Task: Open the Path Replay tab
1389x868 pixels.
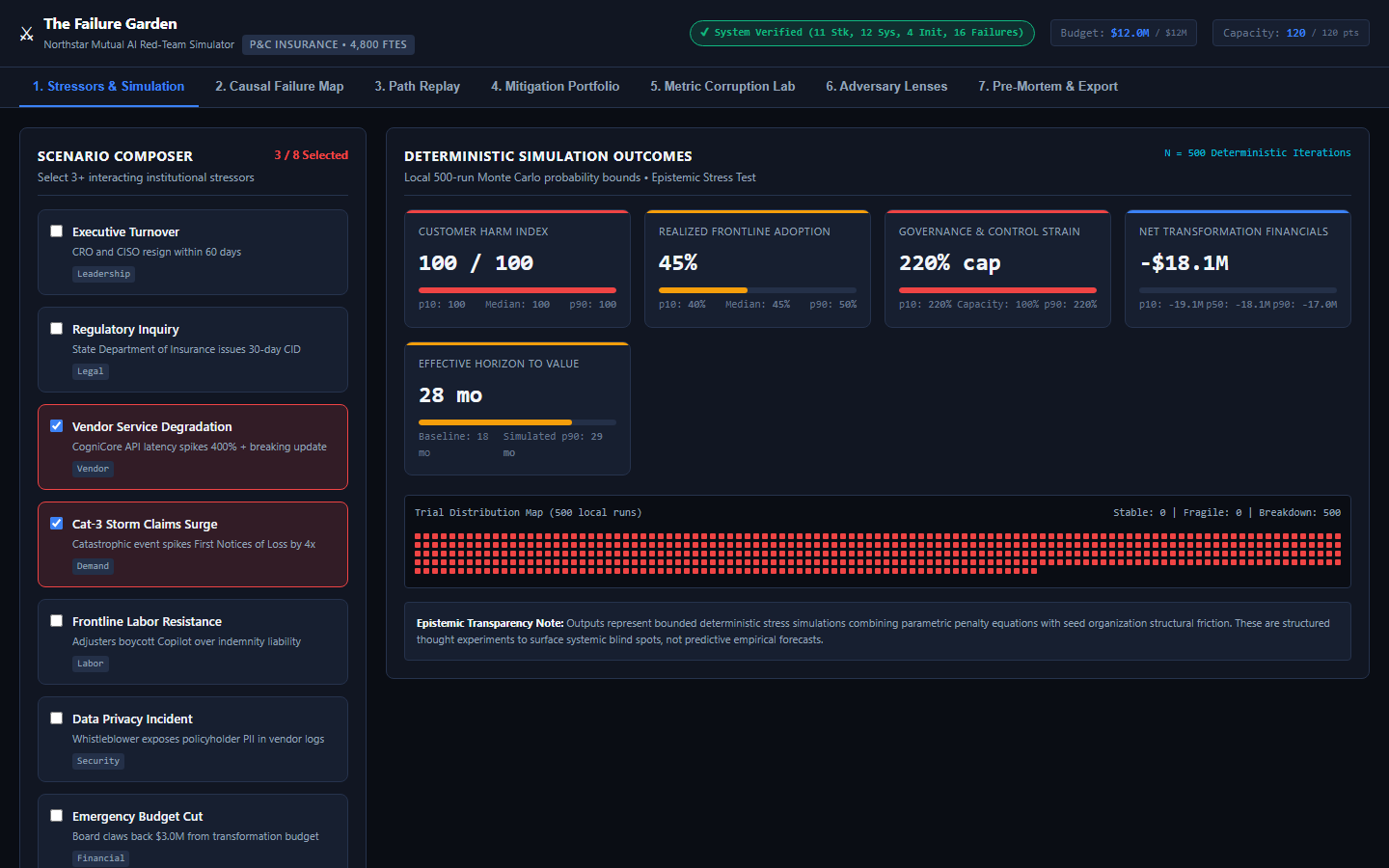Action: pos(418,87)
